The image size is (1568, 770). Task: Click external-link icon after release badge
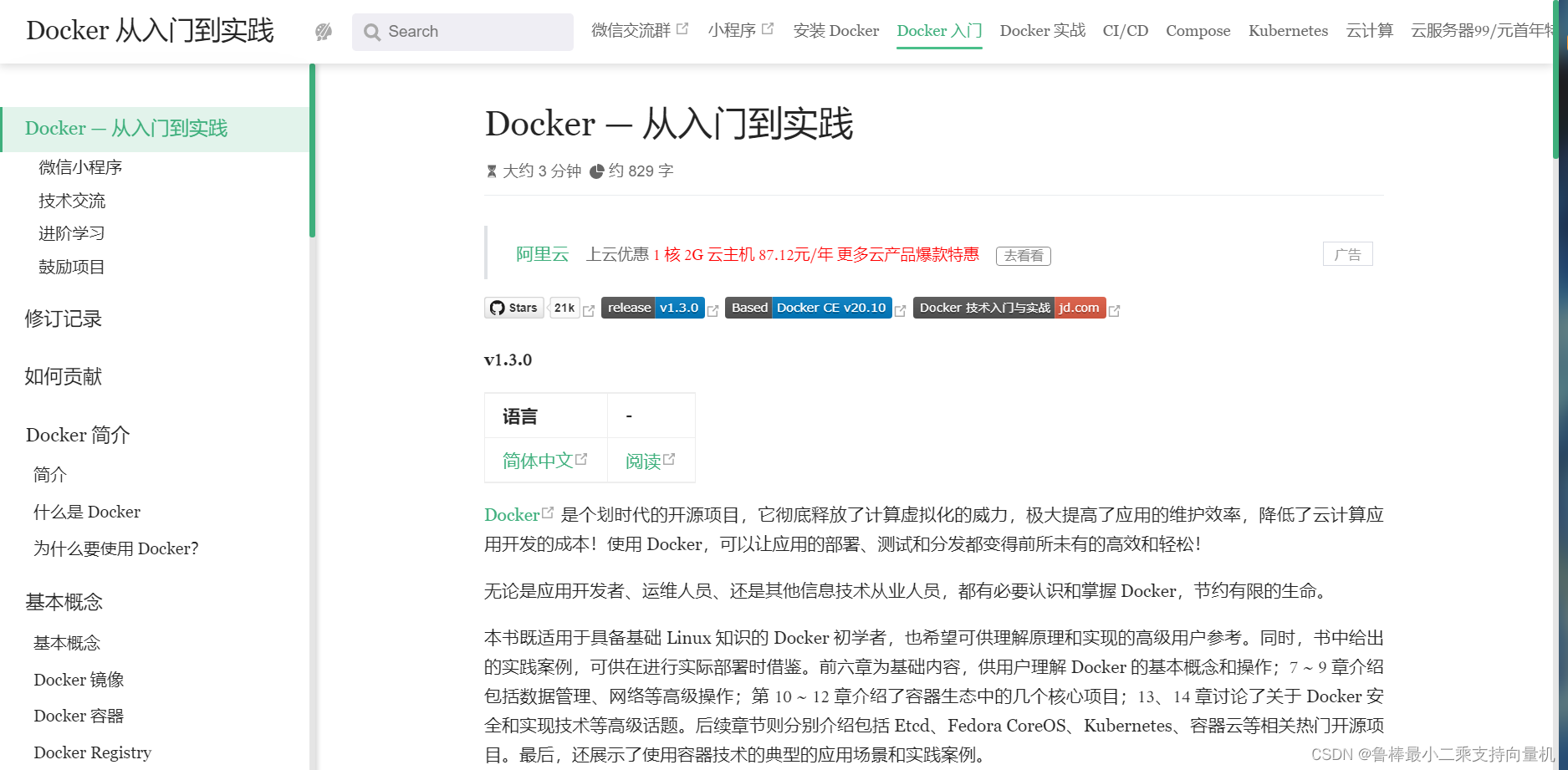point(713,310)
